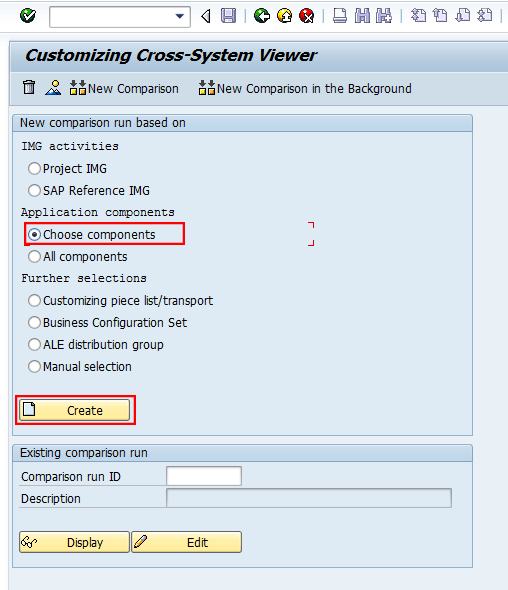The width and height of the screenshot is (508, 590).
Task: Click the red Cancel icon
Action: [x=307, y=16]
